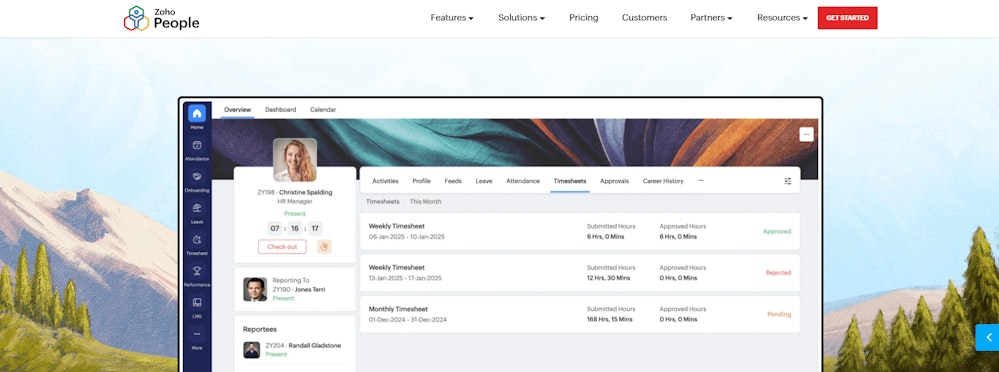Select the Activities tab
The height and width of the screenshot is (372, 999).
click(385, 181)
